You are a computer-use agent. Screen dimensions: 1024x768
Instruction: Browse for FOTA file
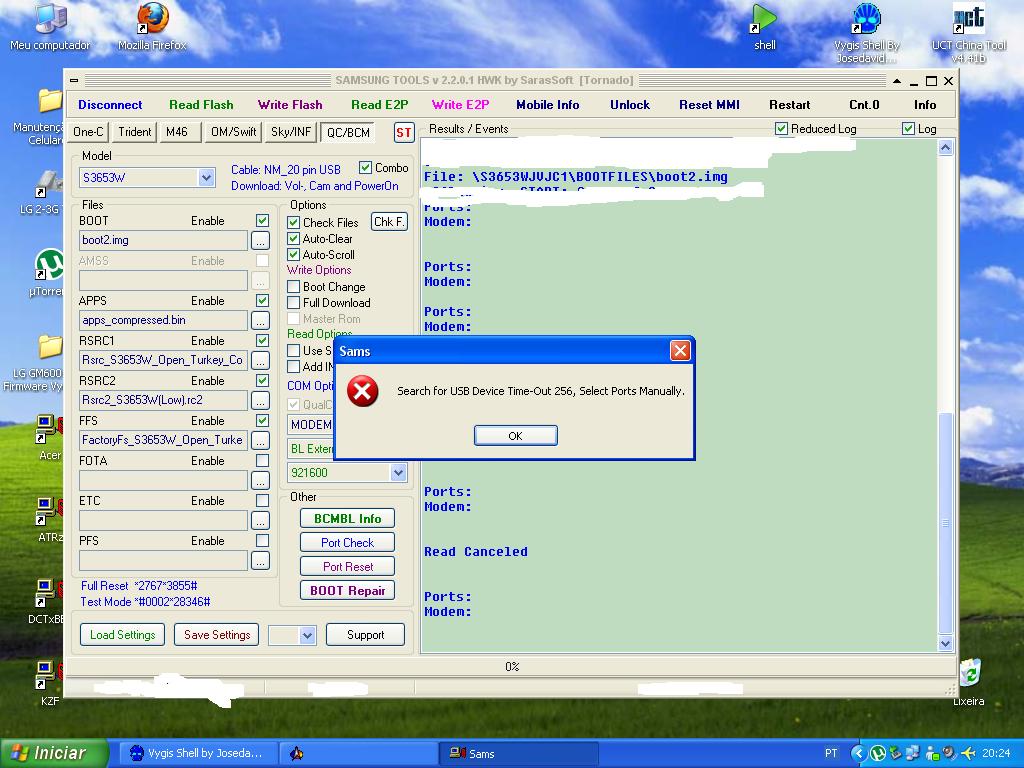[260, 481]
